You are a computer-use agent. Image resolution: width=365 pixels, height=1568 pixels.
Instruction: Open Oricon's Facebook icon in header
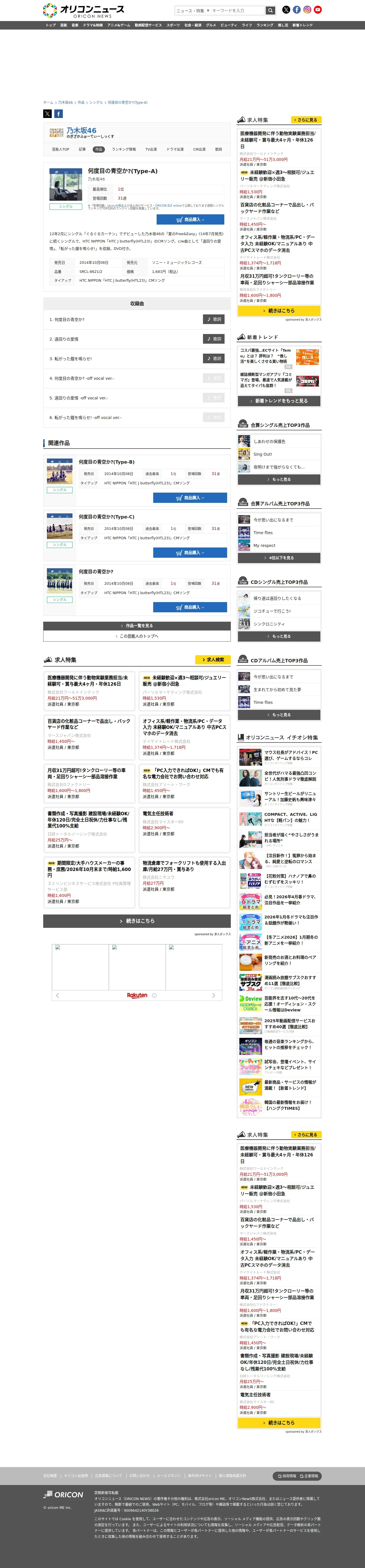pos(297,10)
